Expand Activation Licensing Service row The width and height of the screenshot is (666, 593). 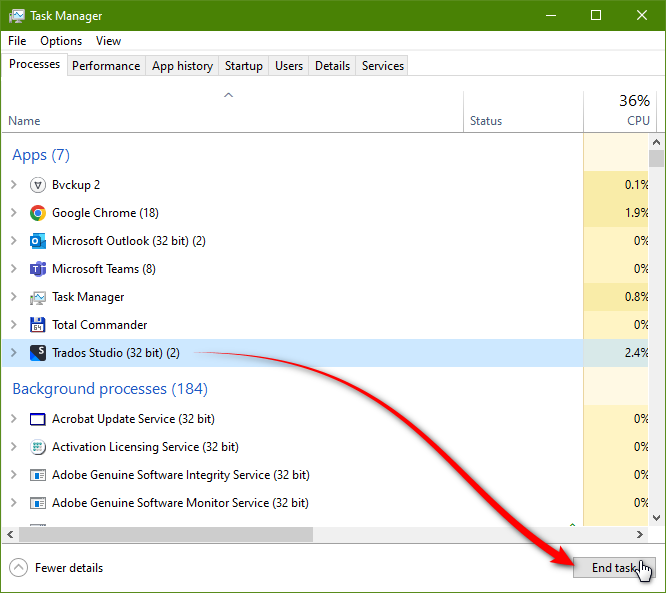14,447
